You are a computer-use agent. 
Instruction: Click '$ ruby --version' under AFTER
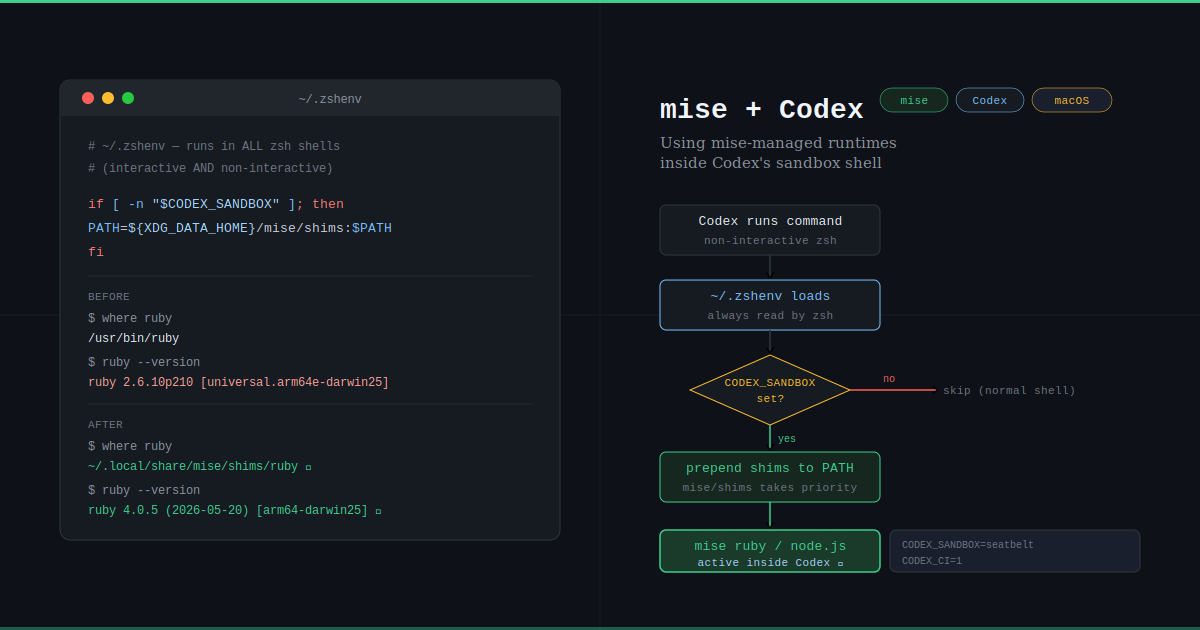[x=144, y=490]
